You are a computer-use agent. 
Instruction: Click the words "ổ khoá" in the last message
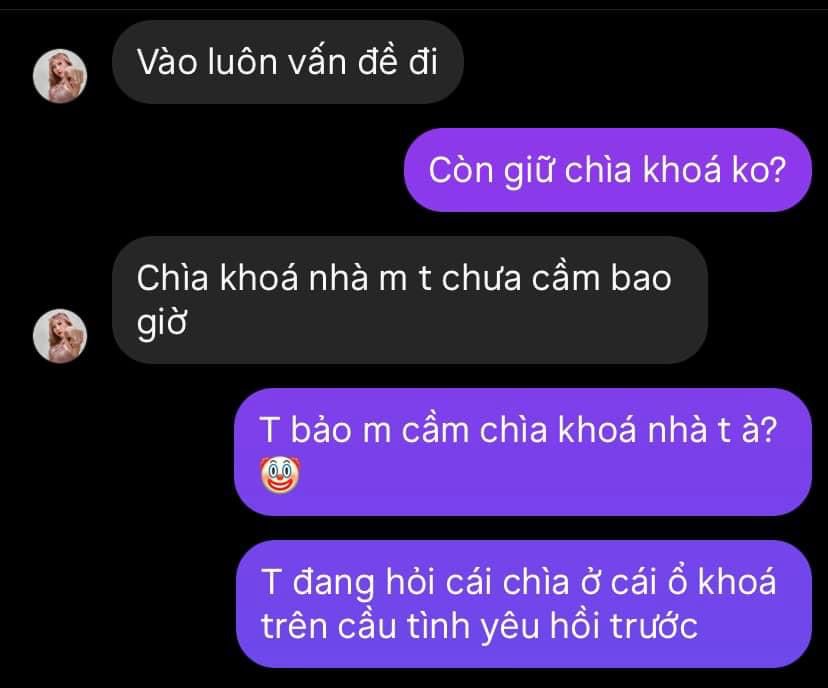[x=721, y=582]
